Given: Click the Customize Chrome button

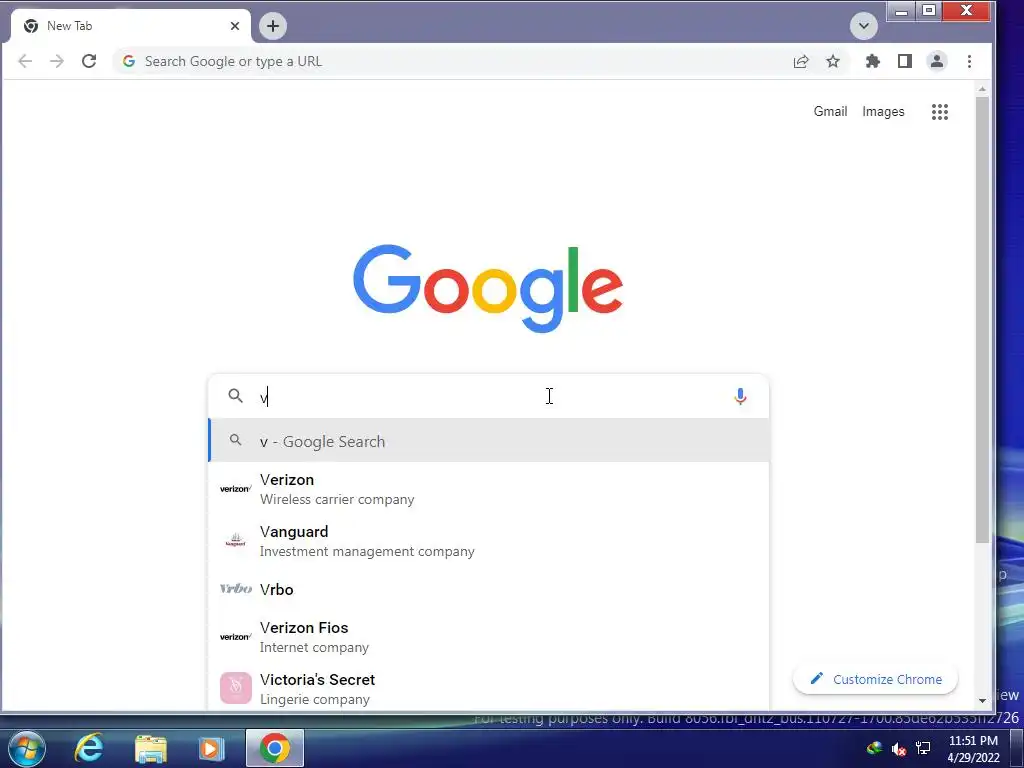Looking at the screenshot, I should (x=875, y=679).
